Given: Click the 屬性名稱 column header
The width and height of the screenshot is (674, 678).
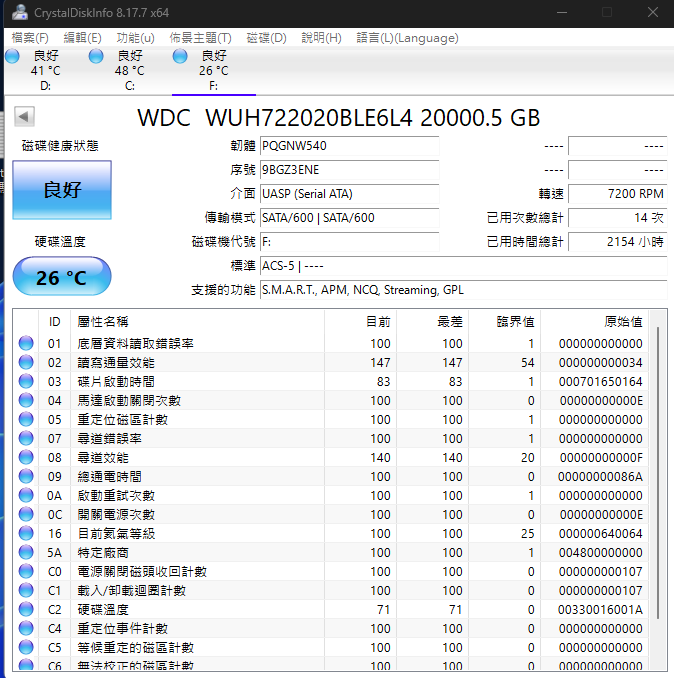Looking at the screenshot, I should pos(198,322).
